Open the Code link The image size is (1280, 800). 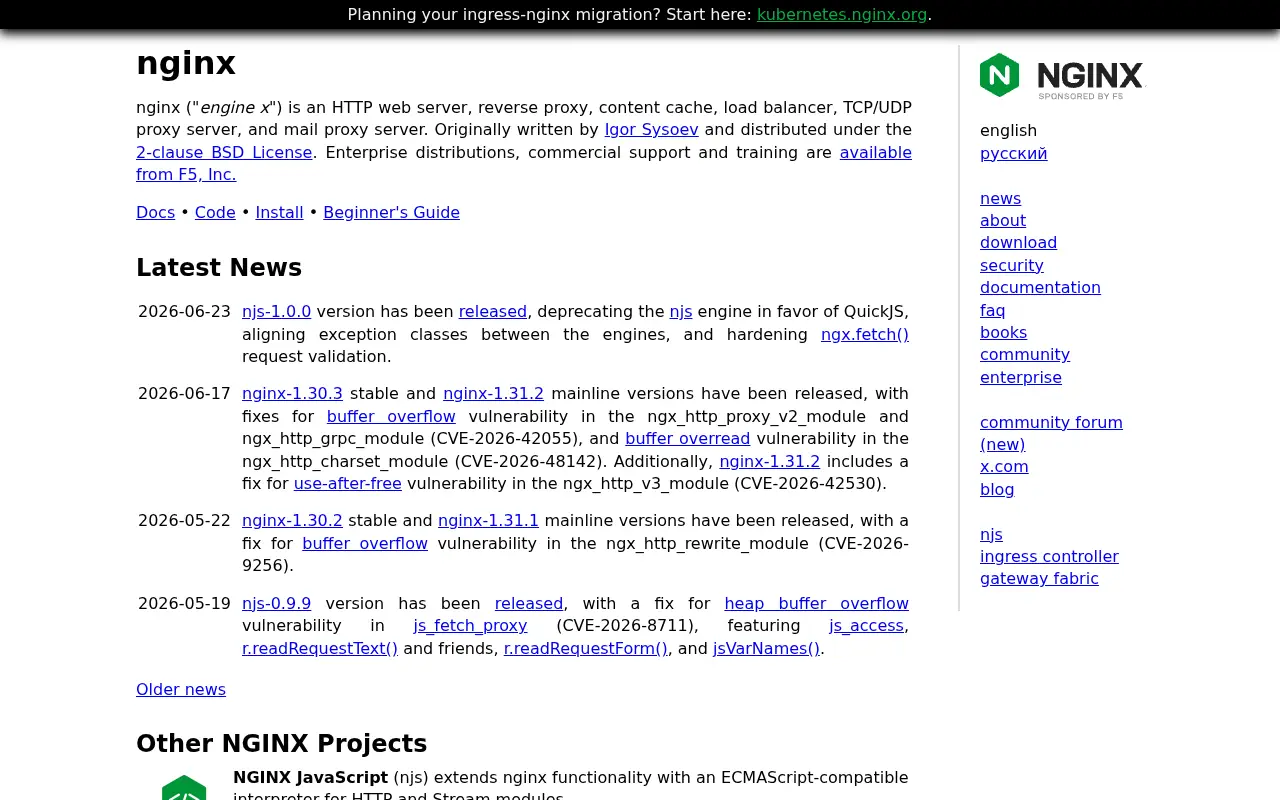click(x=215, y=212)
